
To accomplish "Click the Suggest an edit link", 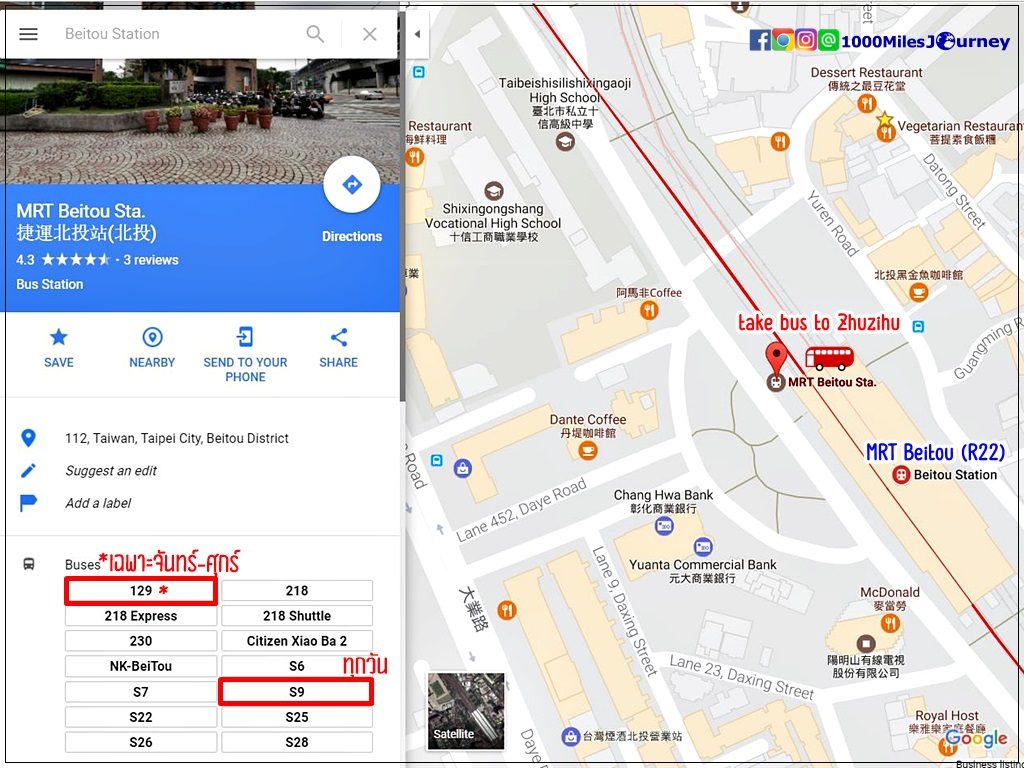I will (111, 471).
